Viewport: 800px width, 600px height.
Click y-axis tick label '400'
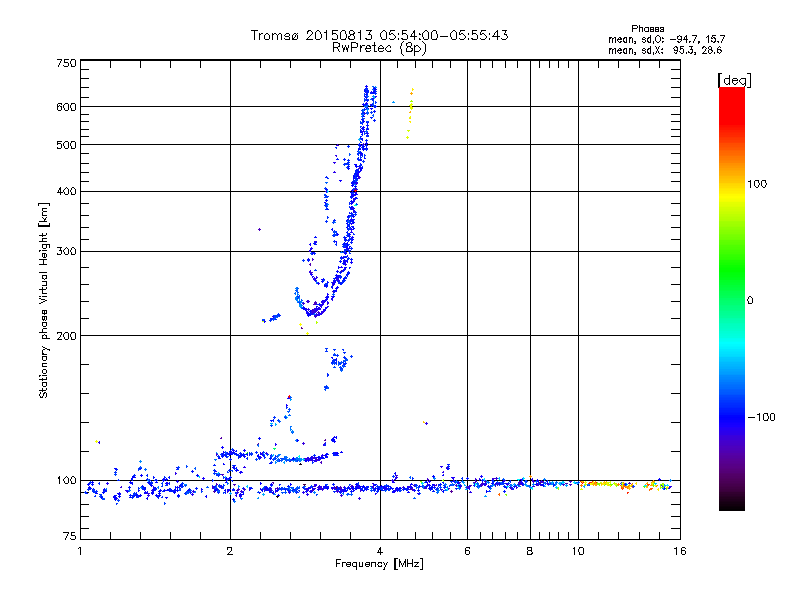(66, 191)
